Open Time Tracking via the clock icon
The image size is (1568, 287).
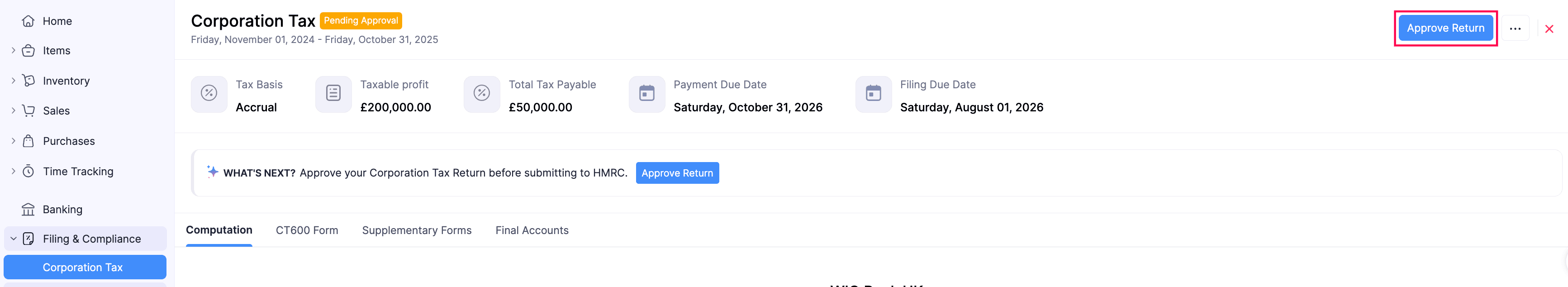pos(29,171)
